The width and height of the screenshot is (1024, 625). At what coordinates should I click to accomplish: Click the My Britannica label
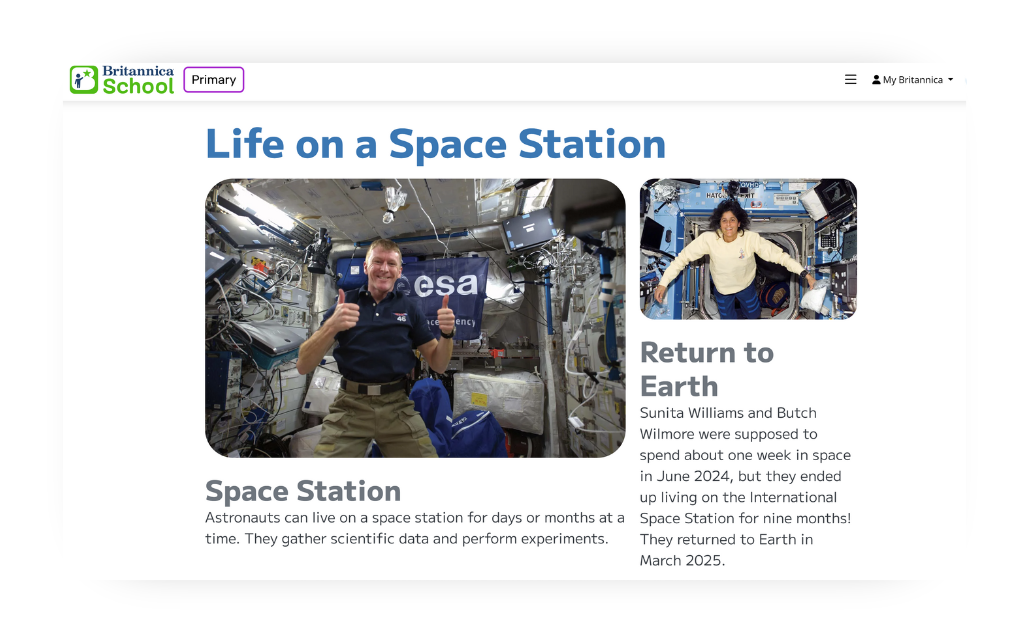pyautogui.click(x=912, y=80)
